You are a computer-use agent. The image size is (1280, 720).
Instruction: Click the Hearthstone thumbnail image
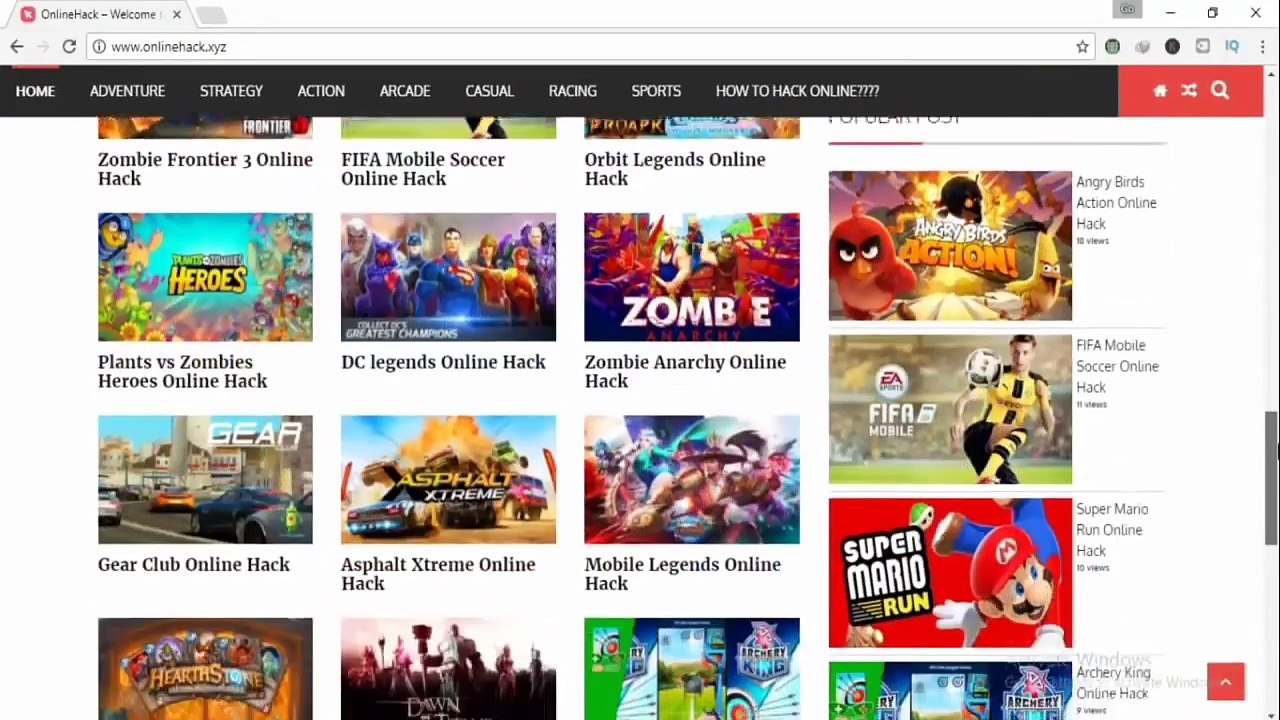click(x=205, y=669)
